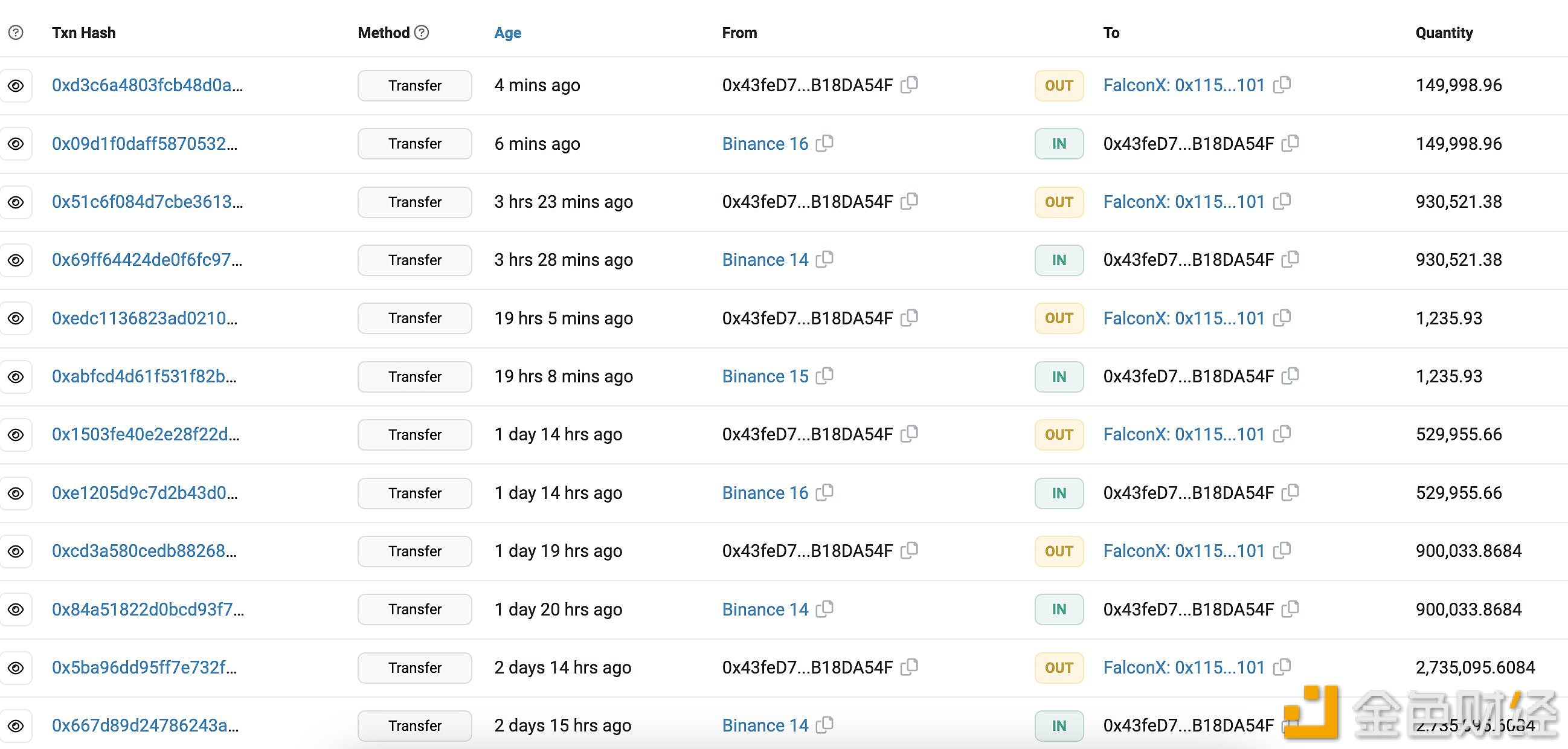The width and height of the screenshot is (1568, 749).
Task: Open transaction hash 0xd3c6a4803fcb48d0a
Action: coord(147,85)
